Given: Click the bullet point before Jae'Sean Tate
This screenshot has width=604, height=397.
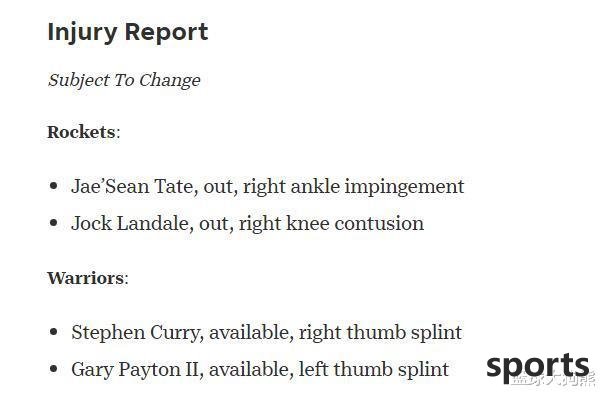Looking at the screenshot, I should click(x=54, y=186).
